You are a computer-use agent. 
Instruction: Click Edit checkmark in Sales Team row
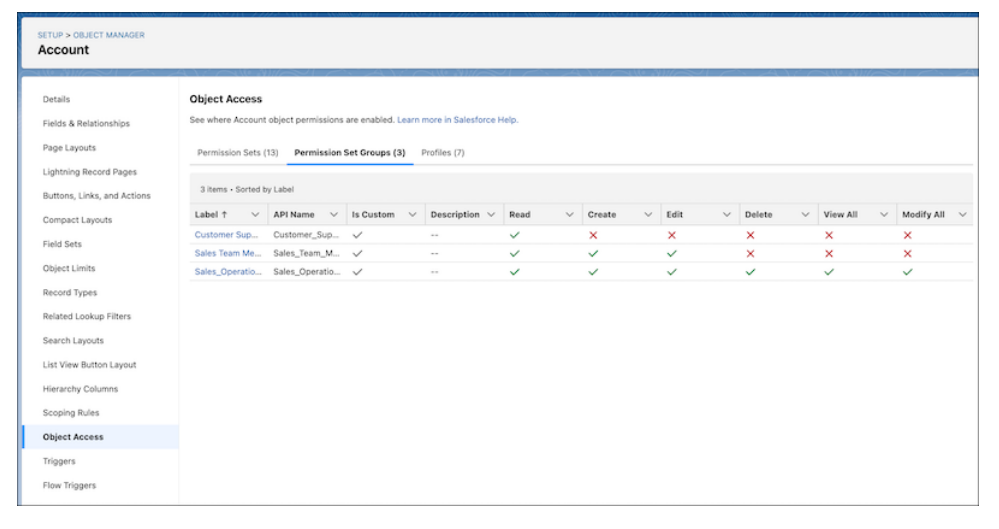[x=671, y=254]
